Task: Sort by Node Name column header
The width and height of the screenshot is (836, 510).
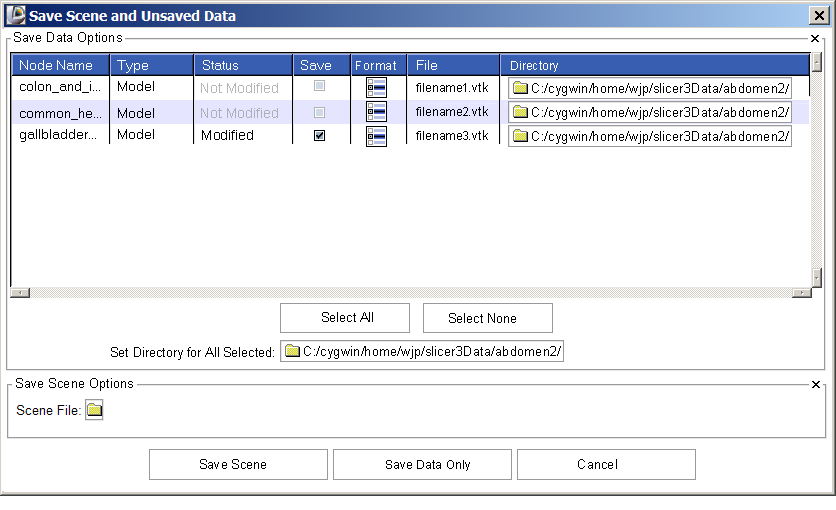Action: pyautogui.click(x=56, y=65)
